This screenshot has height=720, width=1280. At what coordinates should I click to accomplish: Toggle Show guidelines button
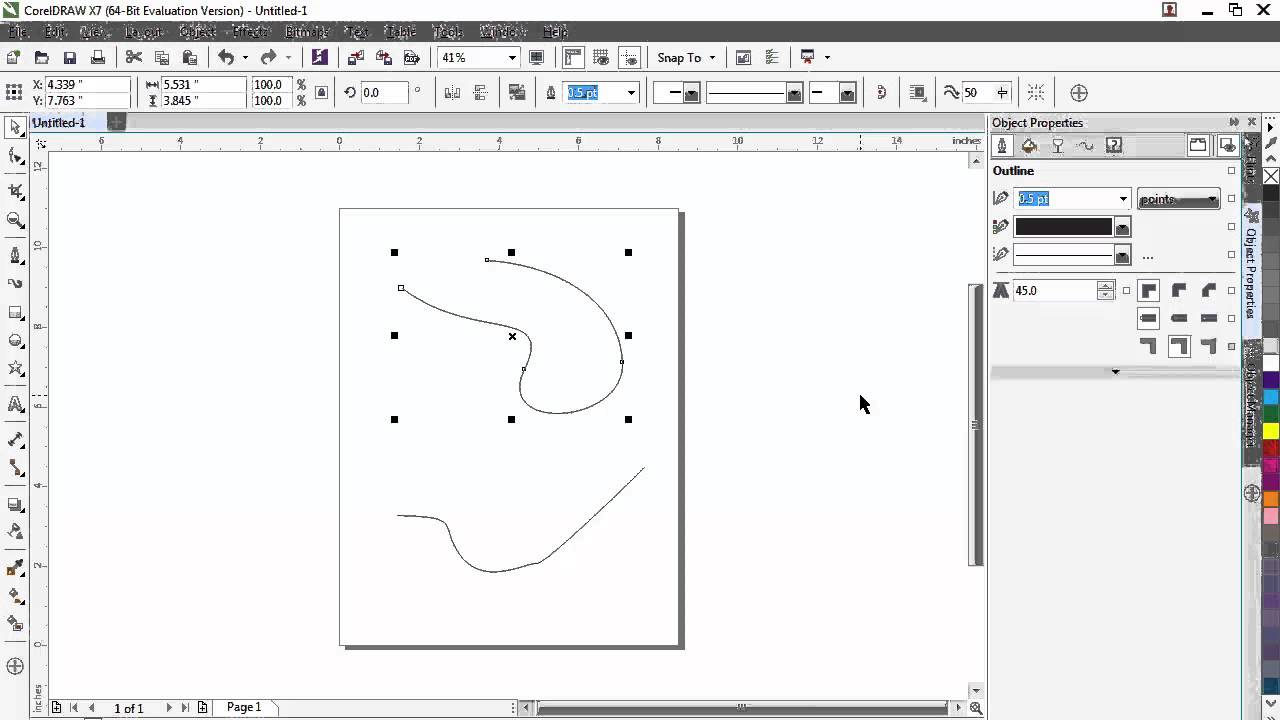coord(629,58)
